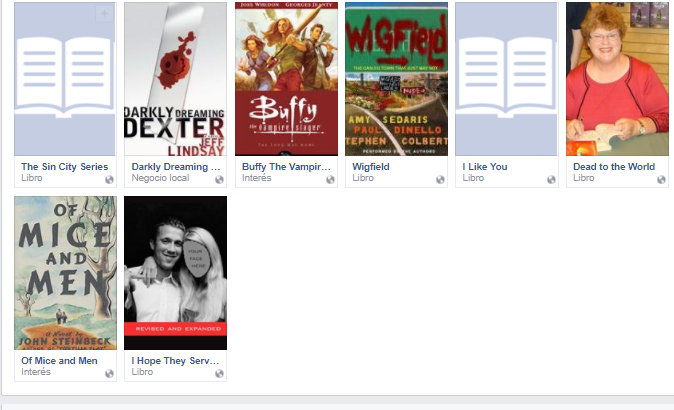
Task: Click globe privacy icon on Wigfield card
Action: click(441, 180)
